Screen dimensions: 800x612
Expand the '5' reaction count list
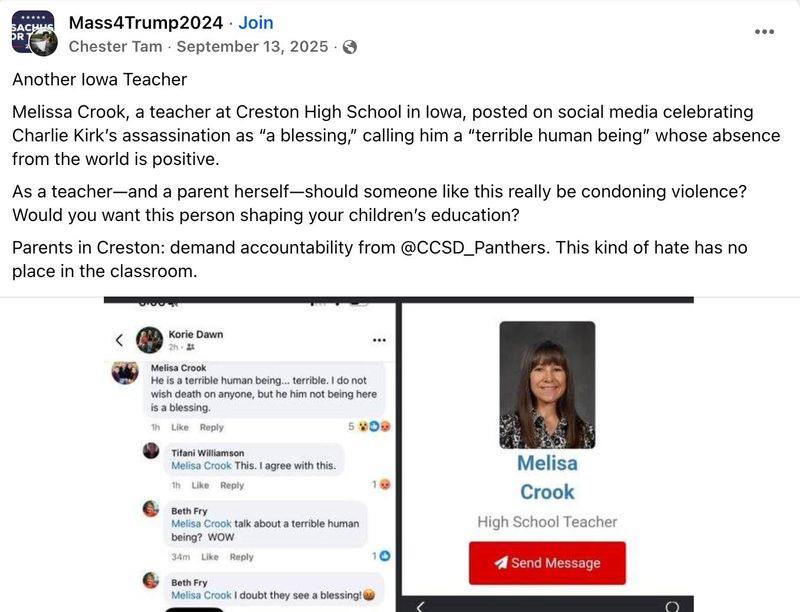(350, 426)
